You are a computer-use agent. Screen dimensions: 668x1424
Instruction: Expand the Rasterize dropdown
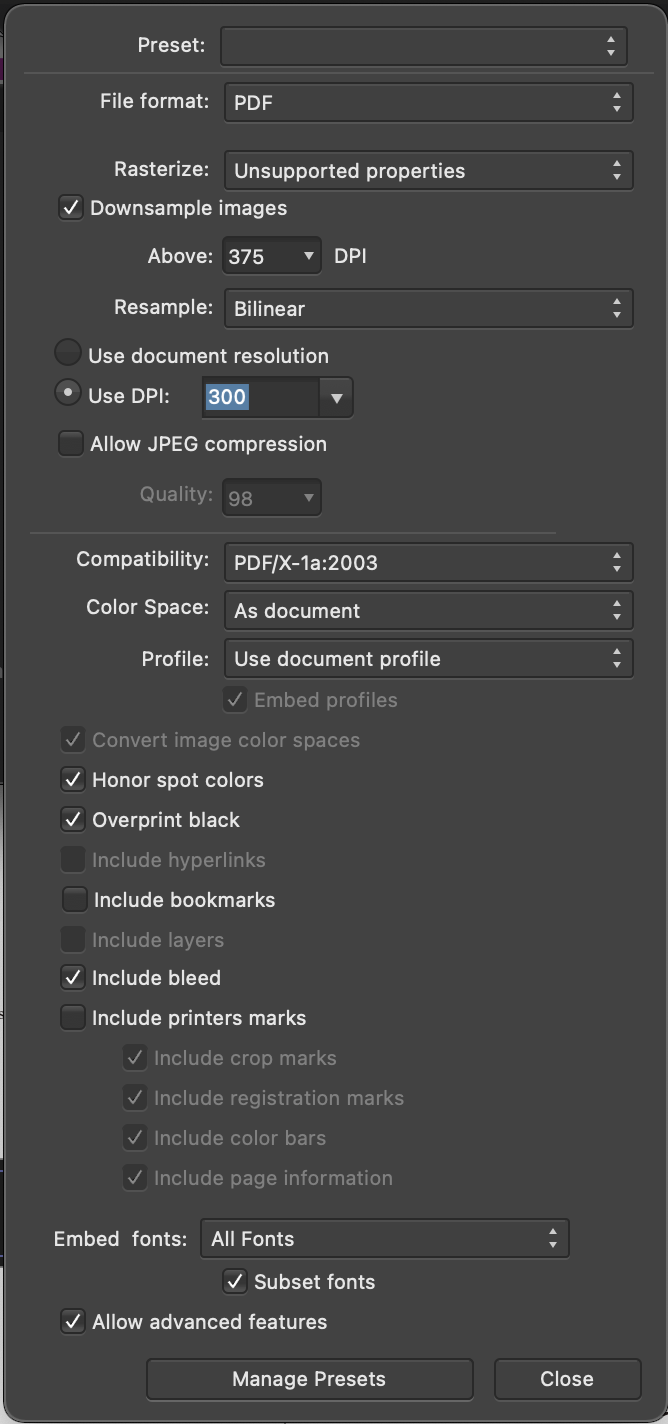point(428,170)
